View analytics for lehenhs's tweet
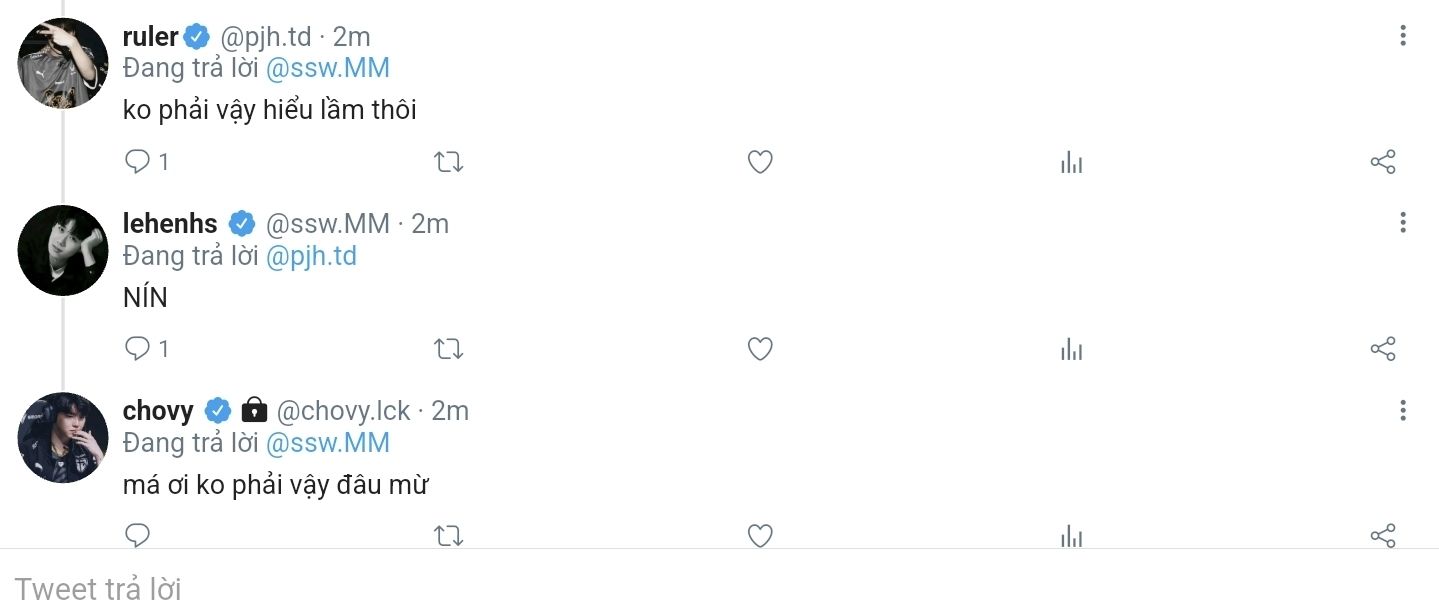Image resolution: width=1439 pixels, height=611 pixels. pos(1071,349)
